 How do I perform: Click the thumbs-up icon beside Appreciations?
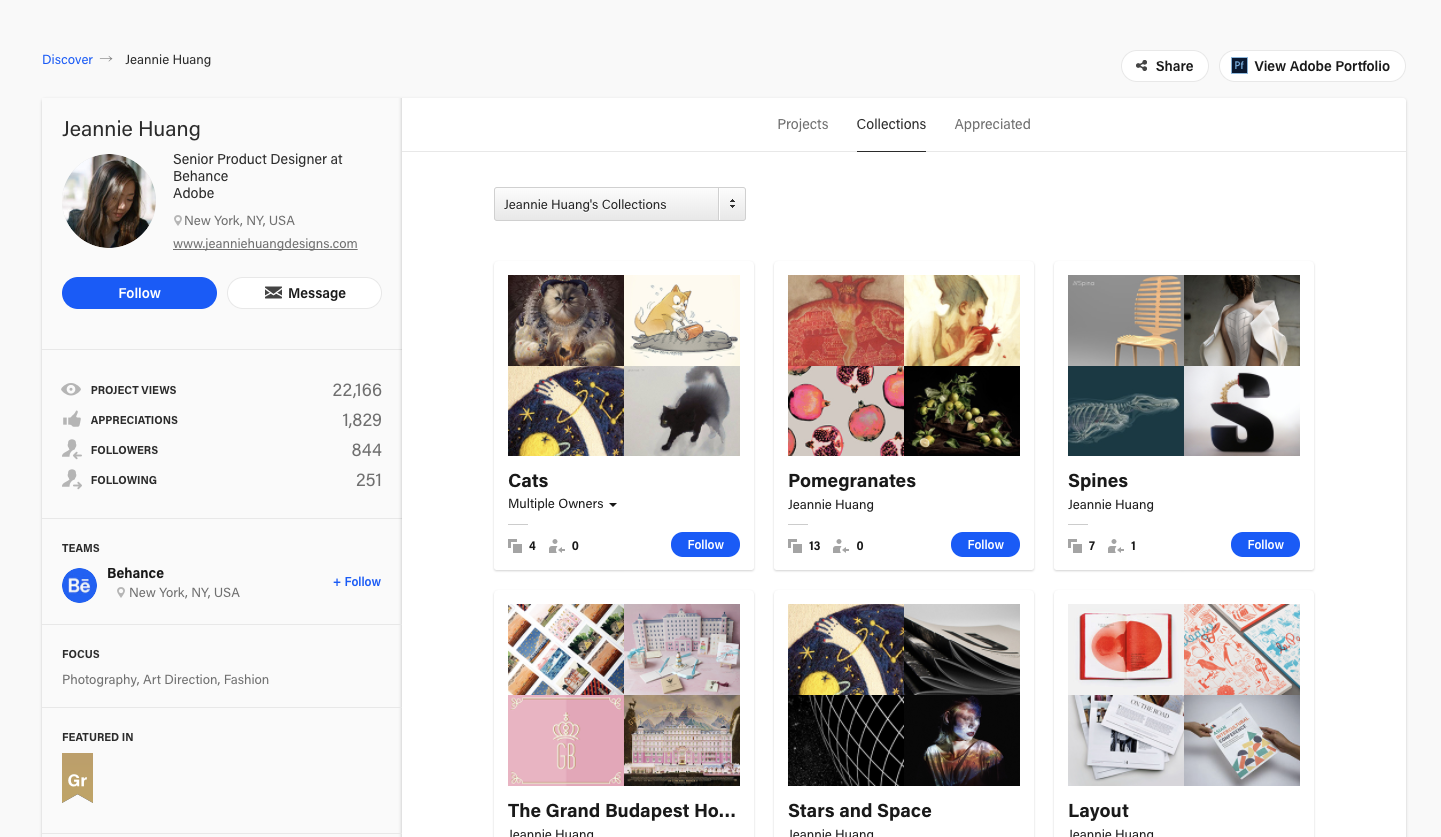(x=71, y=420)
